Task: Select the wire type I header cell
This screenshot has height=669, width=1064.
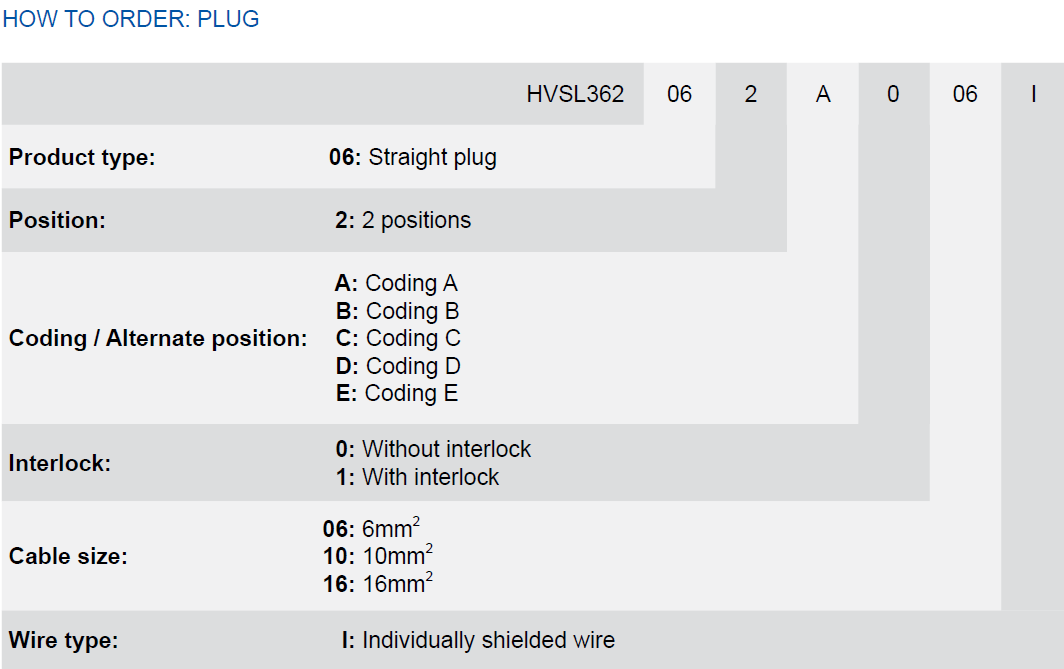Action: click(x=1033, y=94)
